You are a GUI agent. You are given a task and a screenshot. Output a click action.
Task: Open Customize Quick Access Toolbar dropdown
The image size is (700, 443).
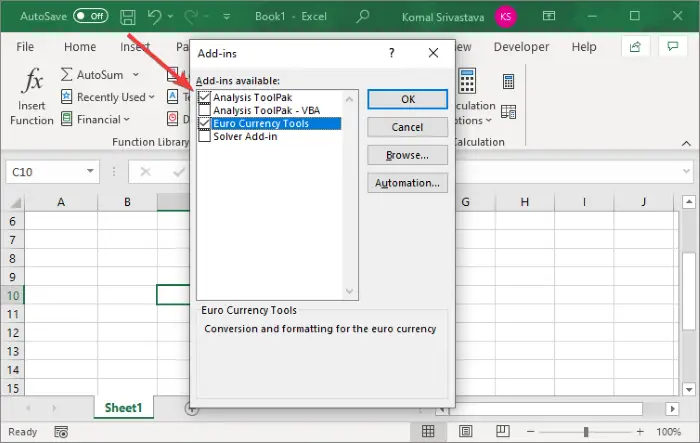pos(227,17)
